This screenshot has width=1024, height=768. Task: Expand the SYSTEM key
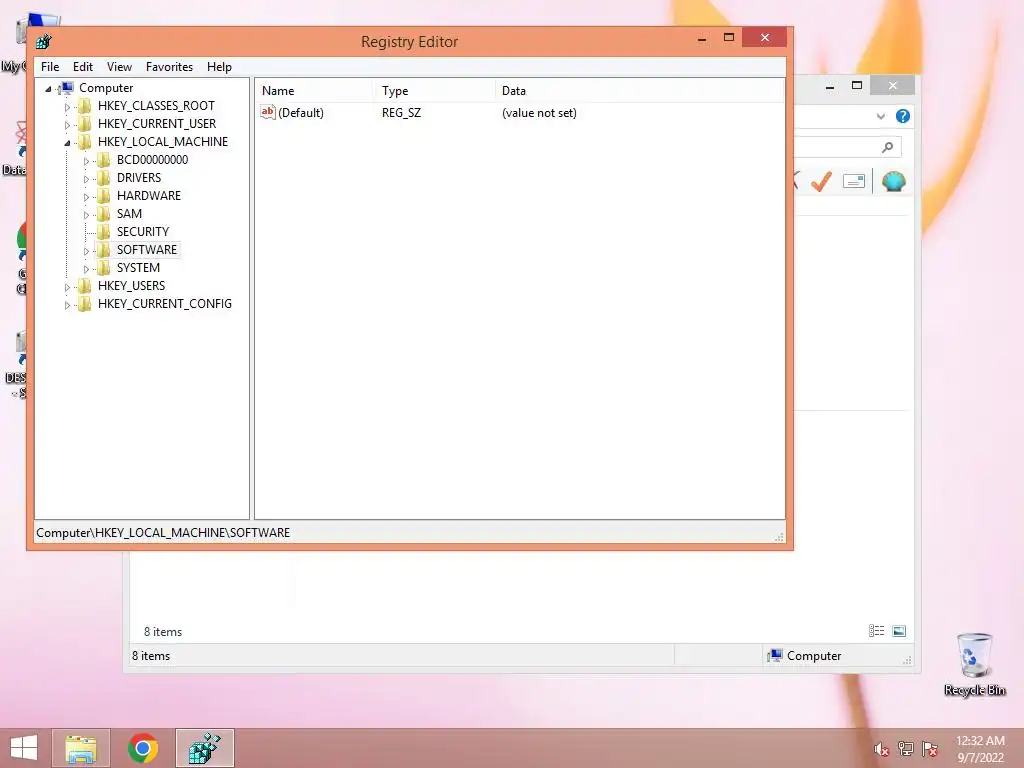86,268
